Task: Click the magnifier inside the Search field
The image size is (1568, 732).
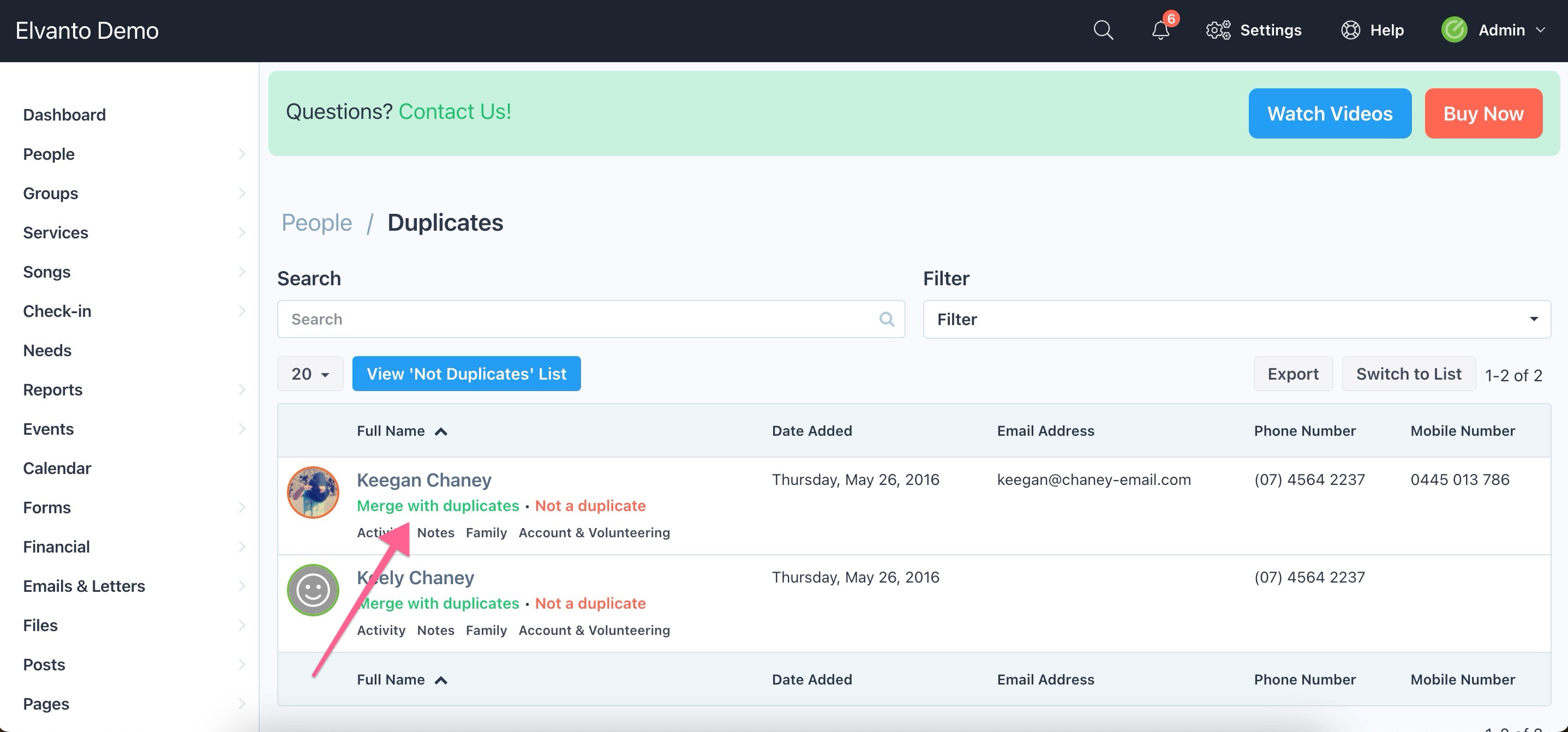Action: 887,319
